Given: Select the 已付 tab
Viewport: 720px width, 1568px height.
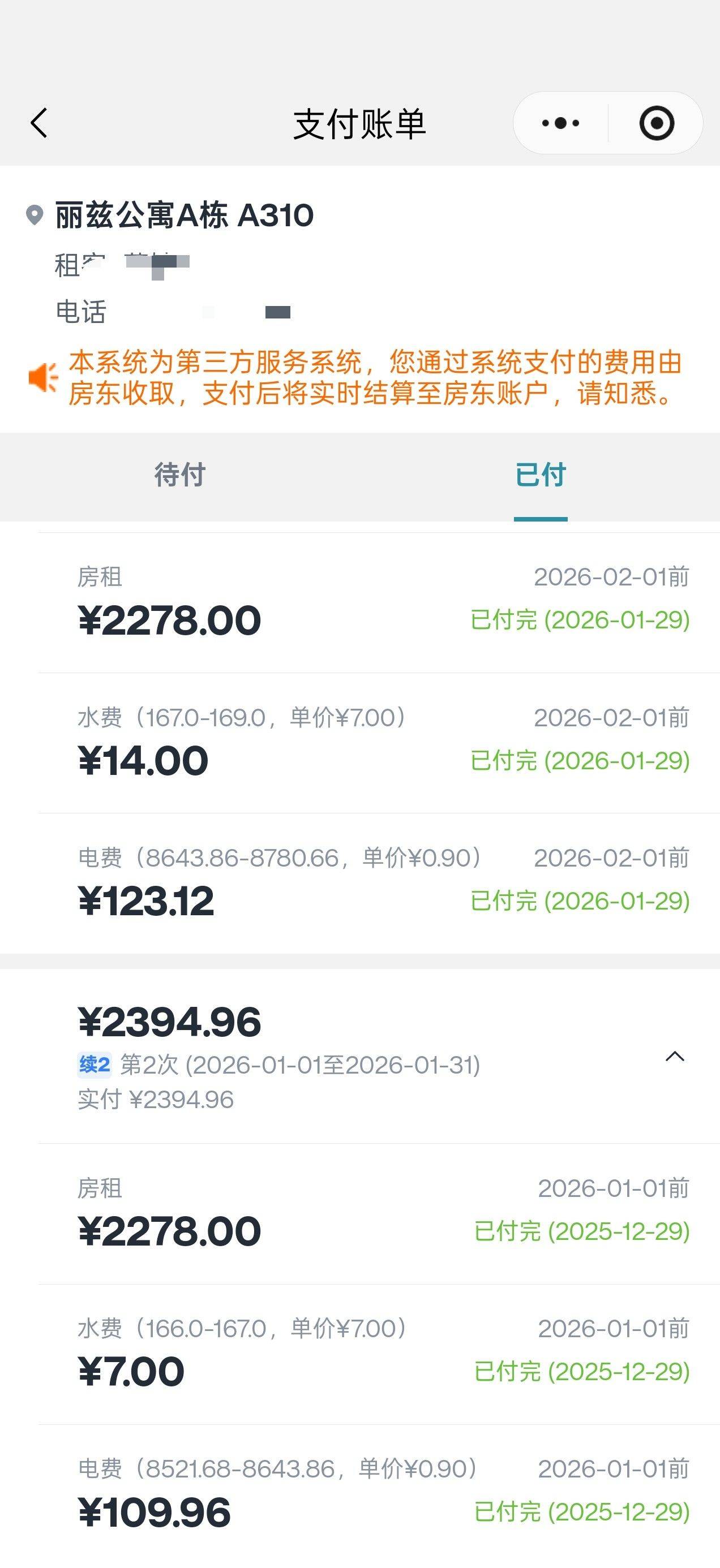Looking at the screenshot, I should [x=541, y=475].
